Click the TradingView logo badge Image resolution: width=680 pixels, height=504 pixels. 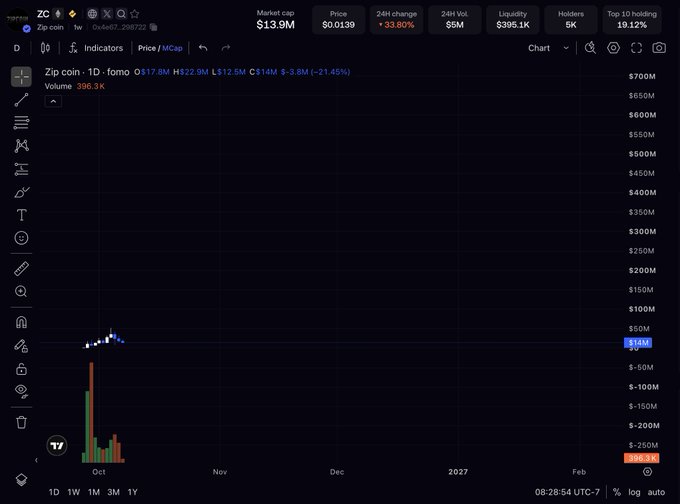57,446
